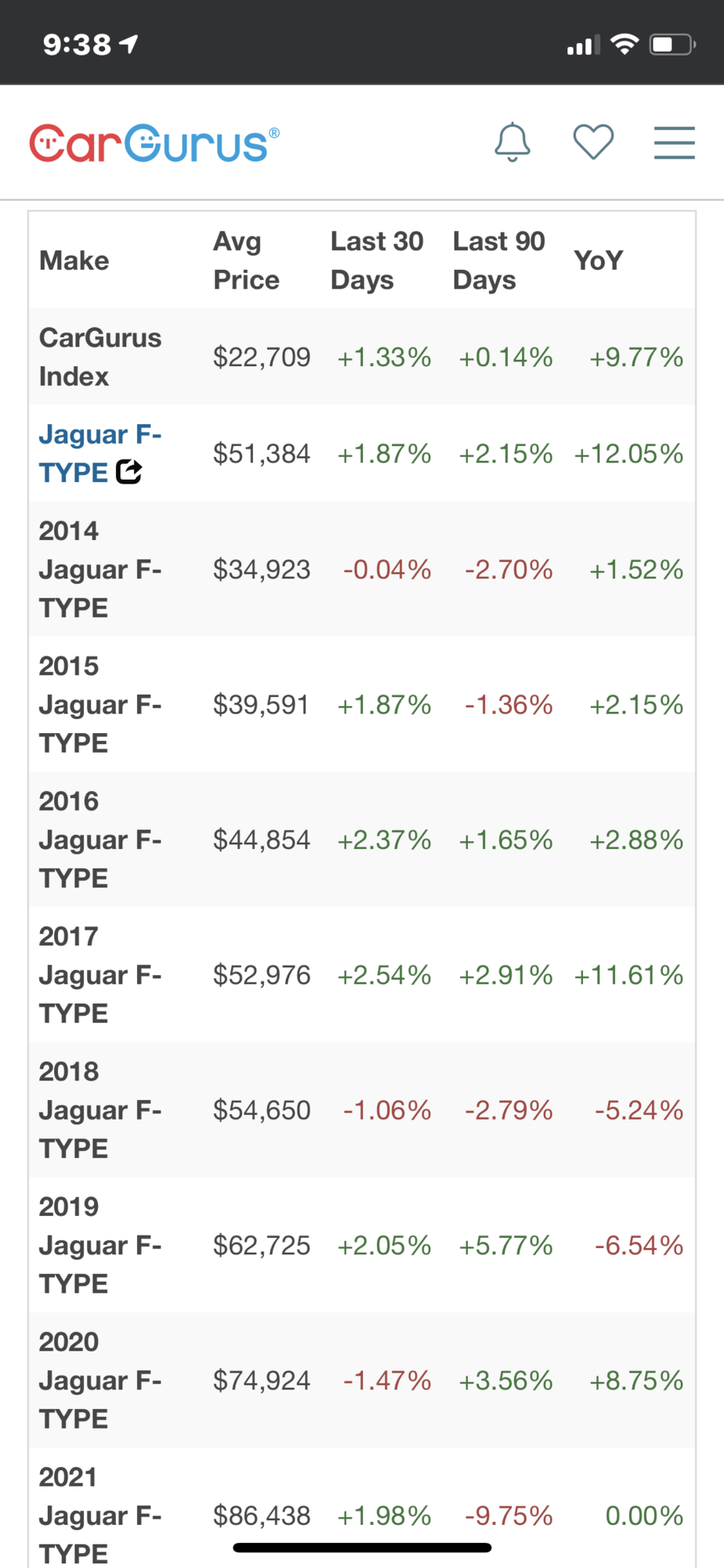Tap the Wi-Fi status icon
This screenshot has width=724, height=1568.
coord(624,44)
